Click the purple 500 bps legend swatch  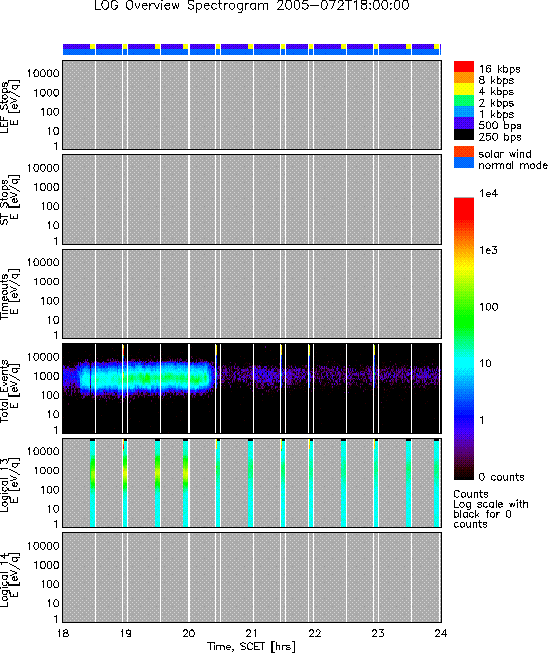(x=464, y=123)
